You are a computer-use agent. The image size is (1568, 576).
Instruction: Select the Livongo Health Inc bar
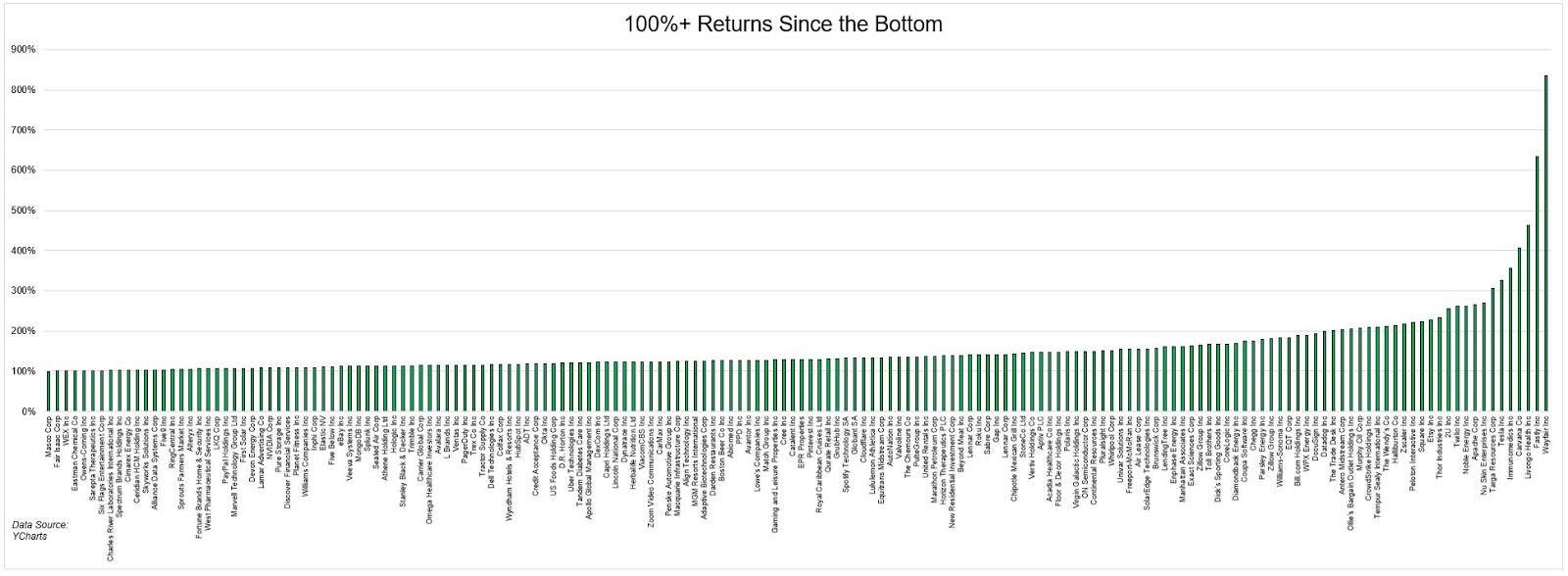coord(1528,318)
